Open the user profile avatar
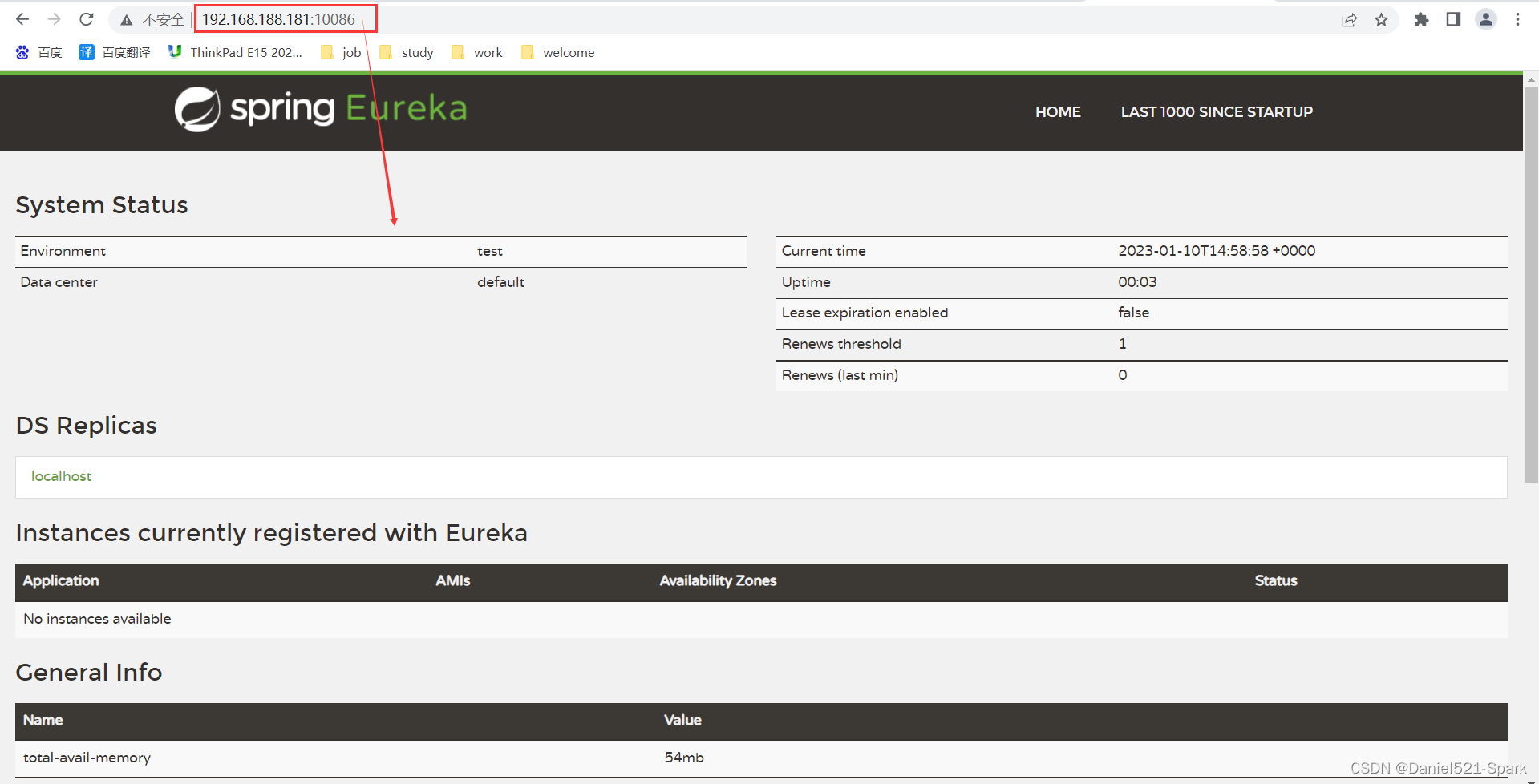 pos(1485,20)
